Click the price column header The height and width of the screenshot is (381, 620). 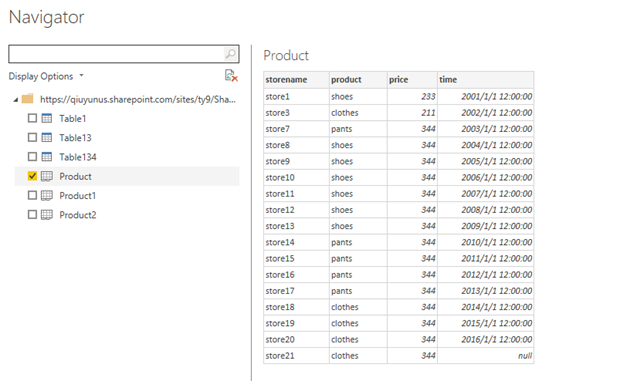[x=412, y=80]
